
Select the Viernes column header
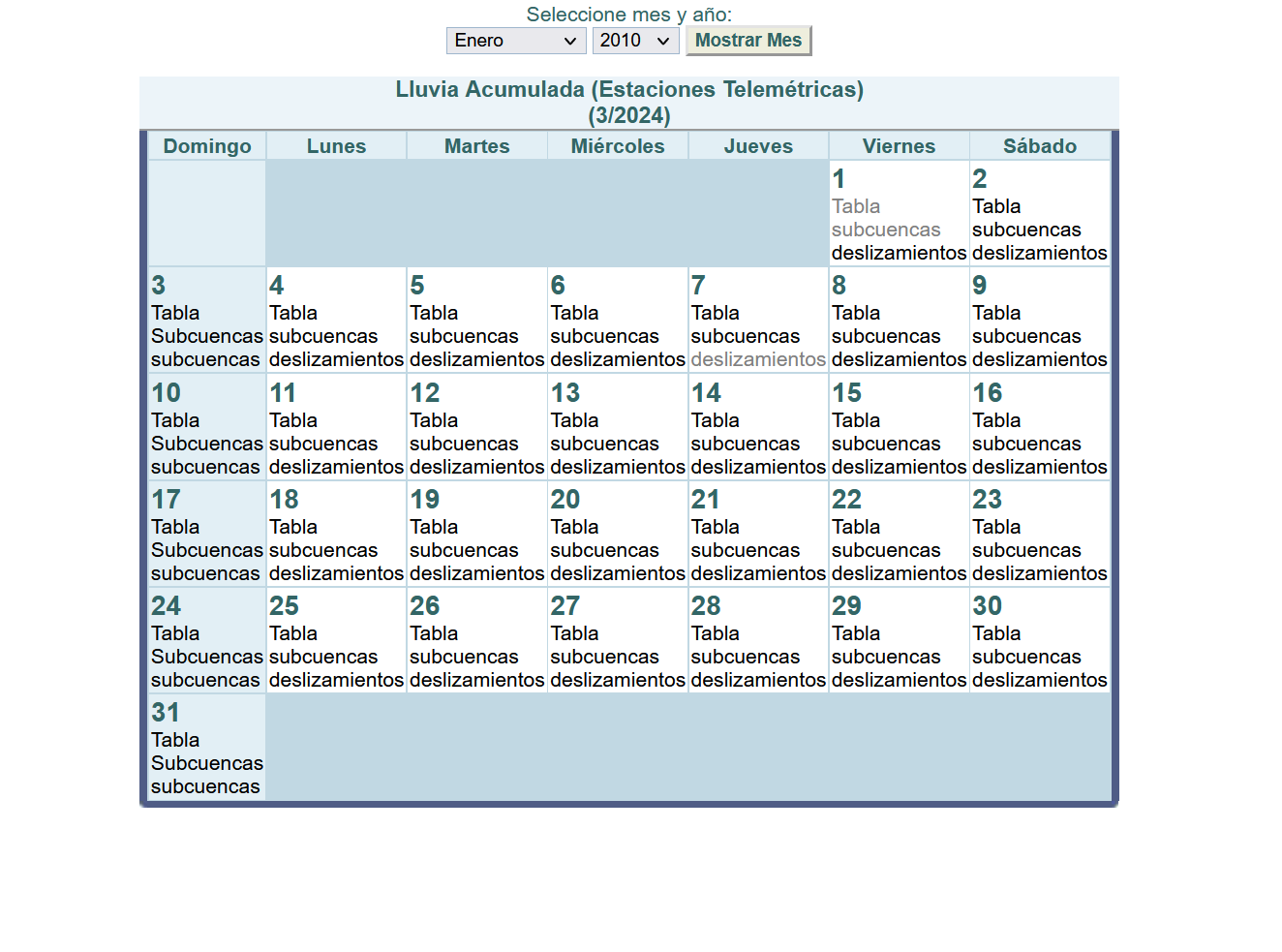click(x=899, y=146)
